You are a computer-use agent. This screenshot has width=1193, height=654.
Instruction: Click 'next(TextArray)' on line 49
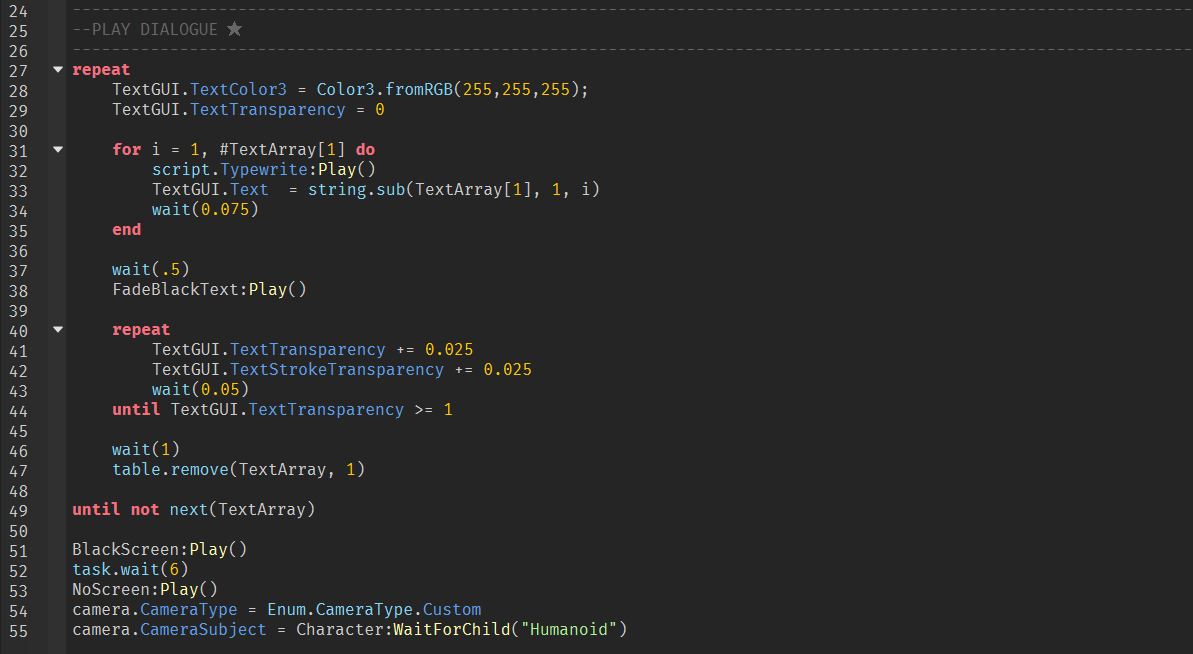point(242,510)
